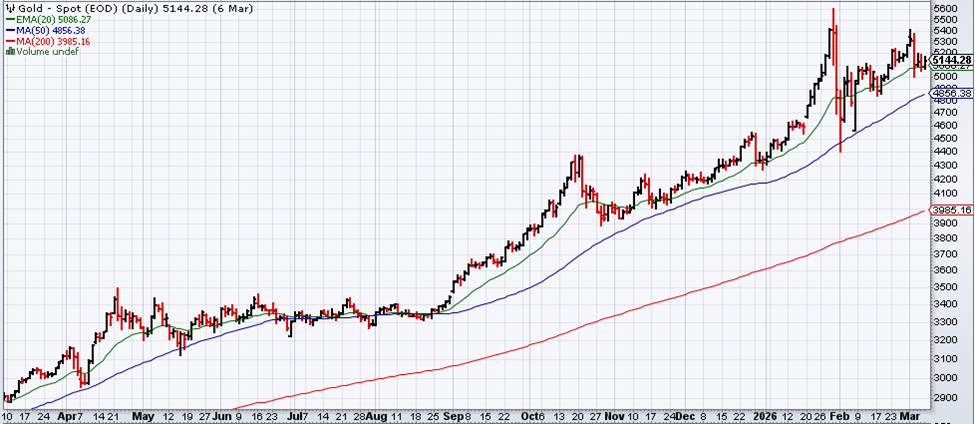Screen dimensions: 975x424
Task: Click the red MA(200) legend line marker
Action: click(10, 41)
